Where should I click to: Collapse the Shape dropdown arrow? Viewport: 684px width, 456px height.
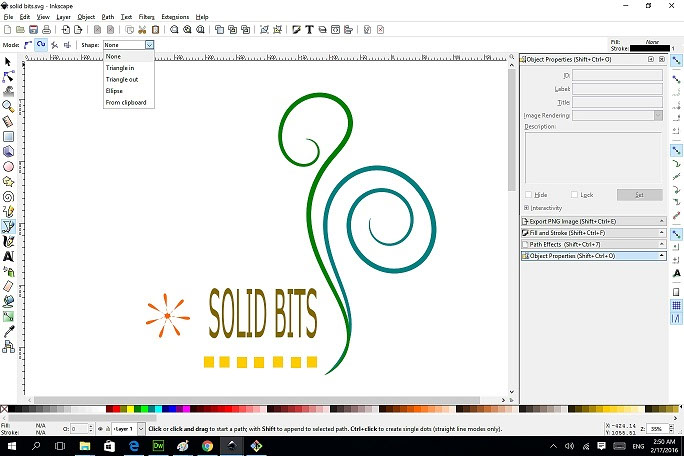point(150,45)
